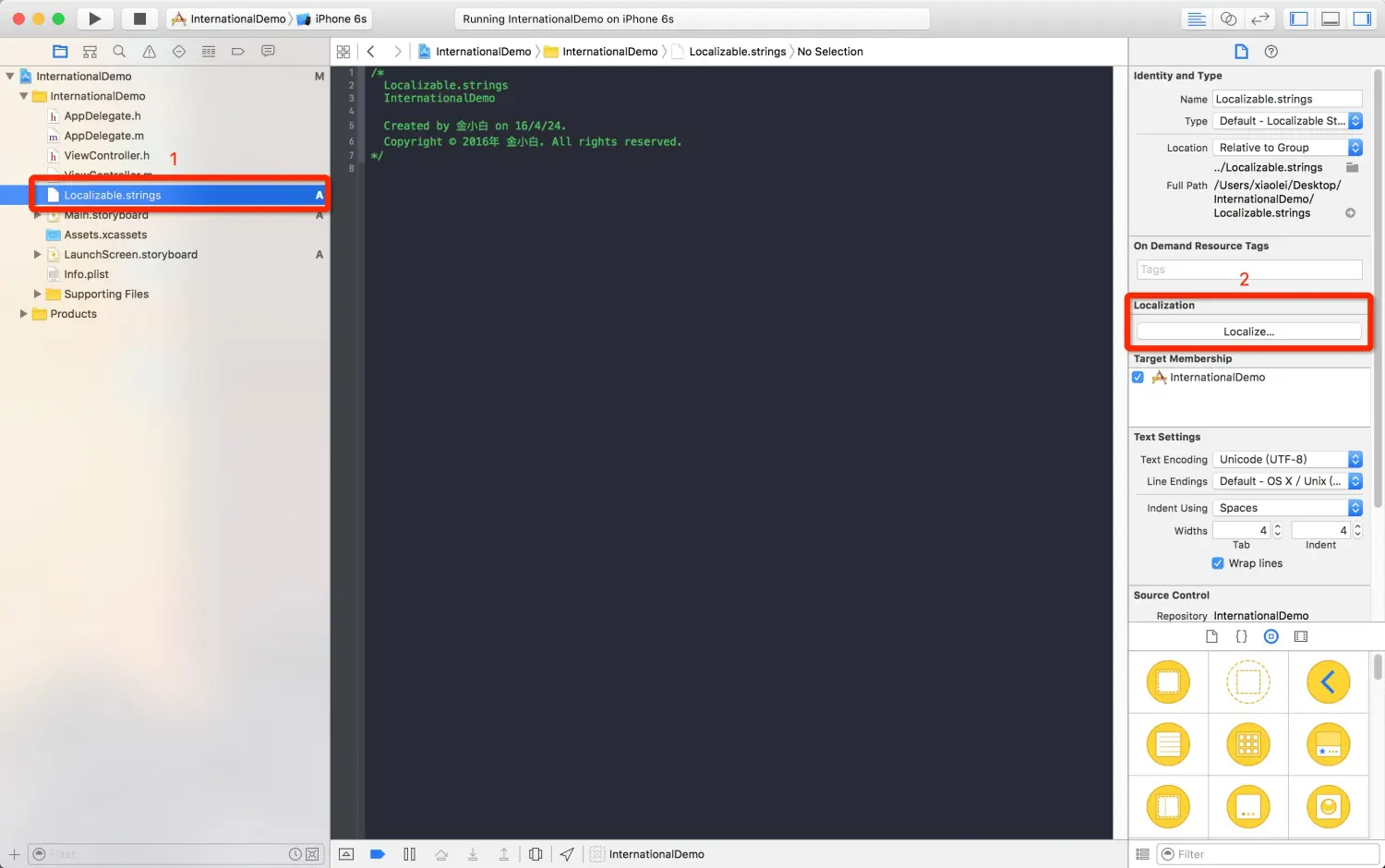Switch to the Standard editor

1197,18
